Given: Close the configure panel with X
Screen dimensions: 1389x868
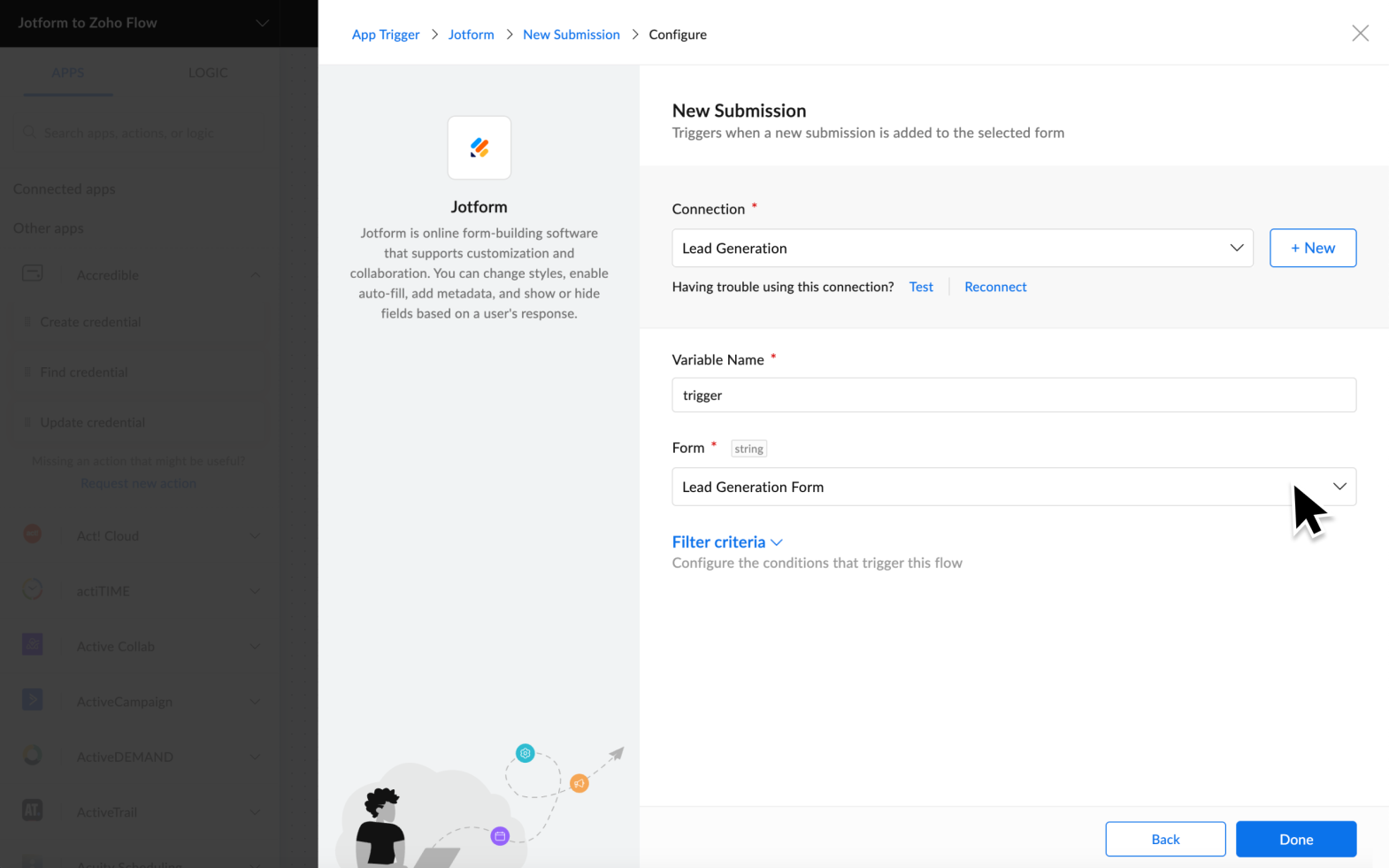Looking at the screenshot, I should pos(1360,34).
